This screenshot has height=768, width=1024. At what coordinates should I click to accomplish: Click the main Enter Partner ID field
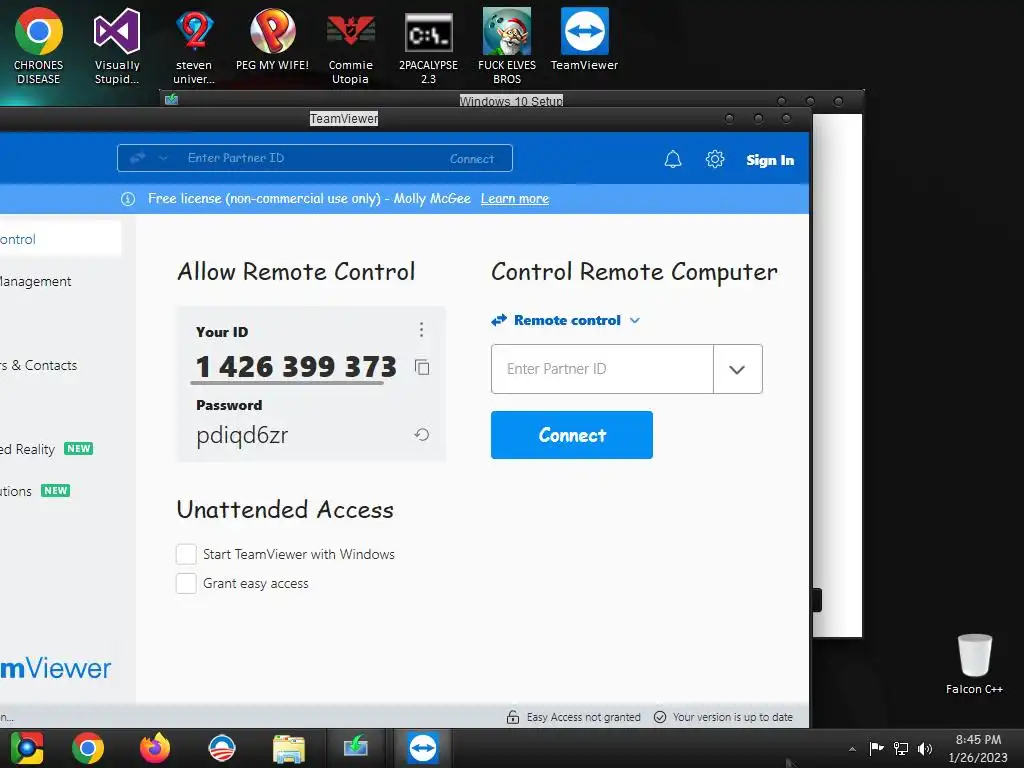click(602, 369)
